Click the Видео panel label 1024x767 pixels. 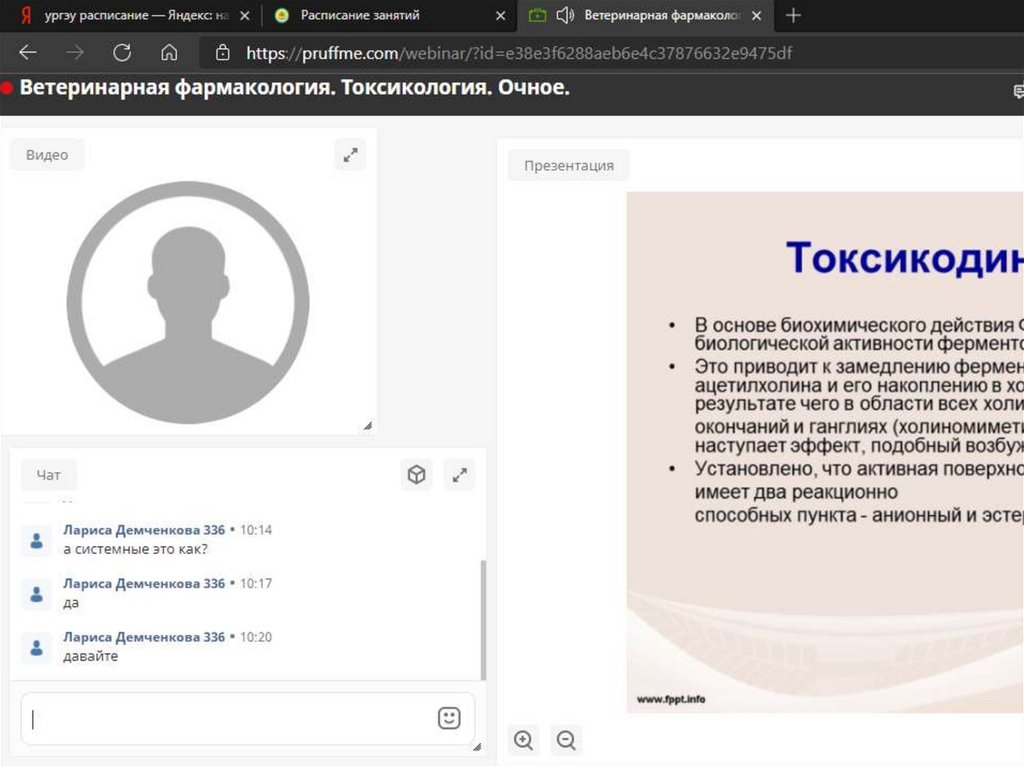tap(47, 155)
